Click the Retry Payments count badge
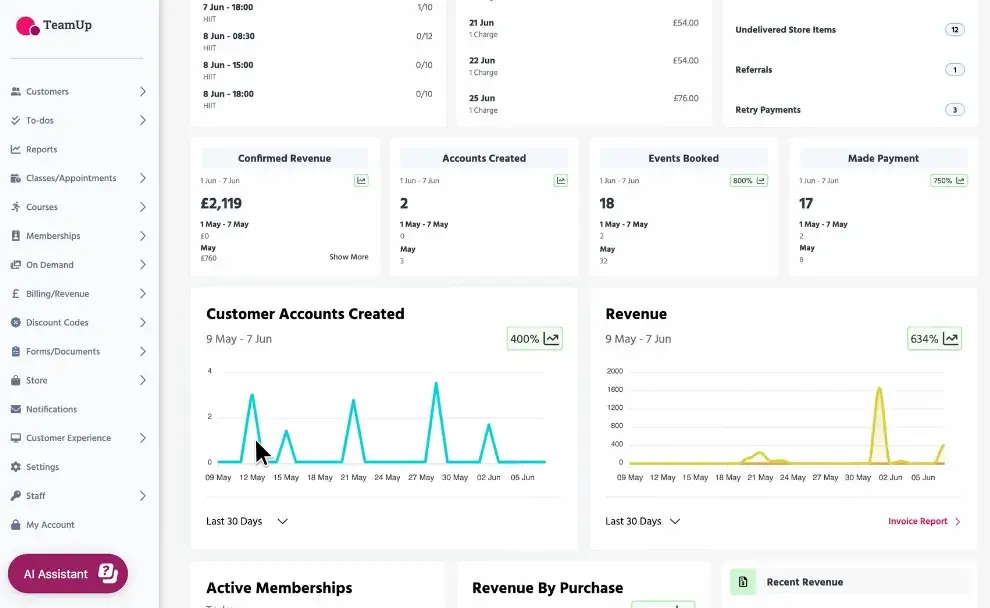The image size is (990, 608). [953, 110]
